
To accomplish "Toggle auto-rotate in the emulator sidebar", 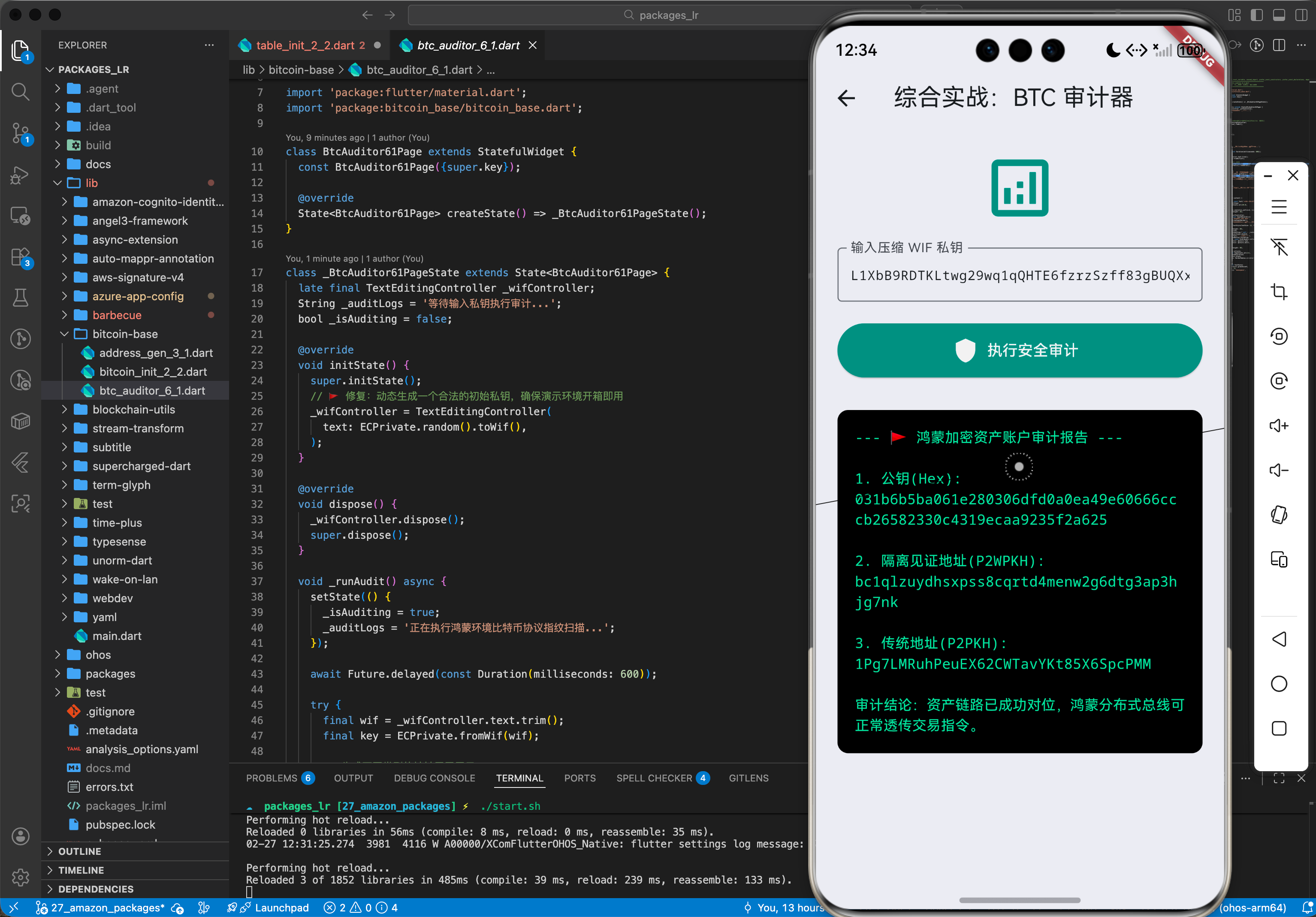I will (x=1279, y=515).
